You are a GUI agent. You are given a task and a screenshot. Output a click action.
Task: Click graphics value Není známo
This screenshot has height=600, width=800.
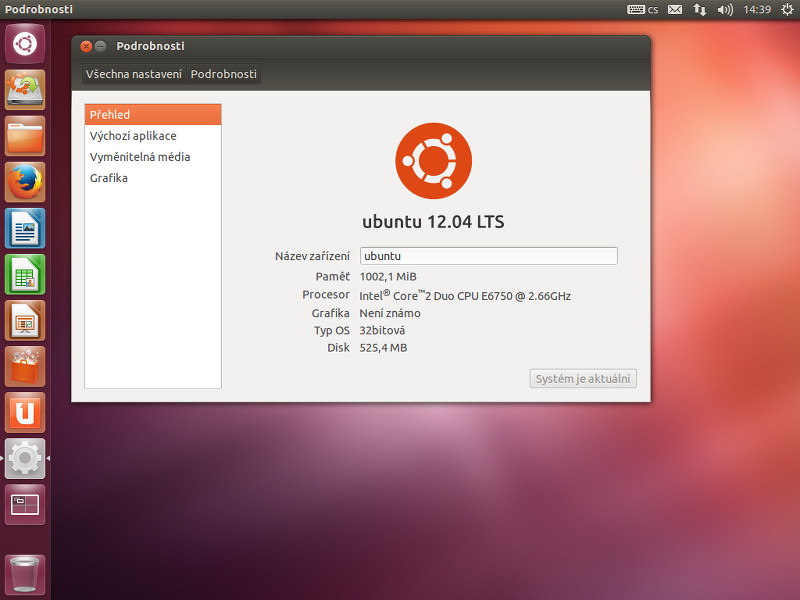click(x=390, y=313)
